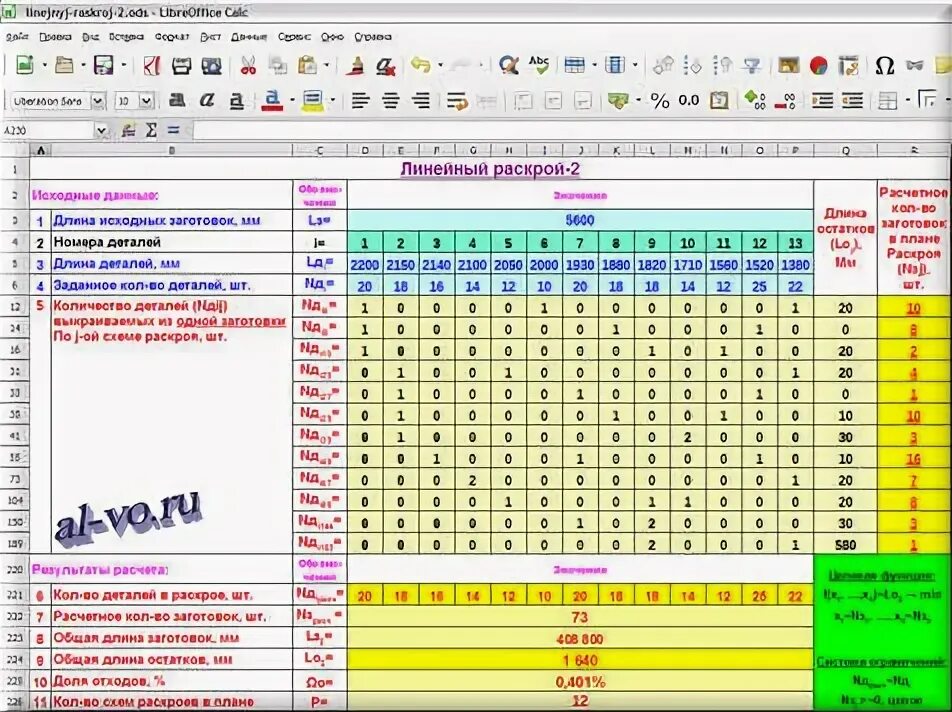
Task: Click the Print icon
Action: click(181, 66)
